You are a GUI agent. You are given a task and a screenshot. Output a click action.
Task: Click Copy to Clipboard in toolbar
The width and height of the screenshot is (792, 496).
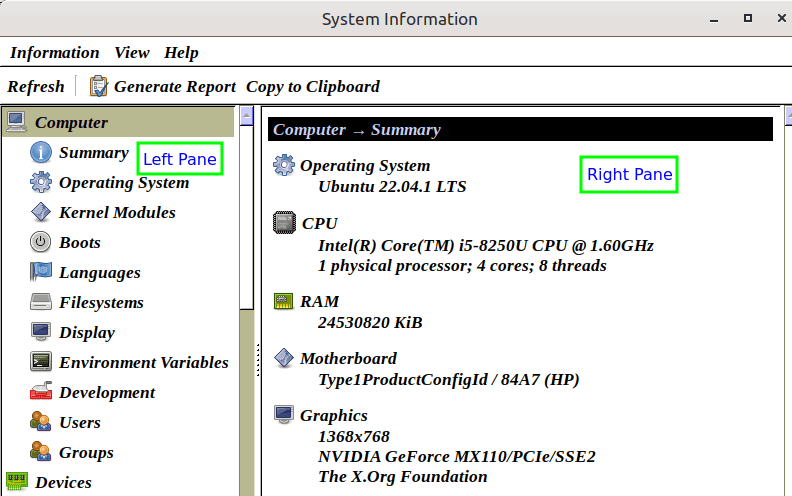pyautogui.click(x=313, y=87)
